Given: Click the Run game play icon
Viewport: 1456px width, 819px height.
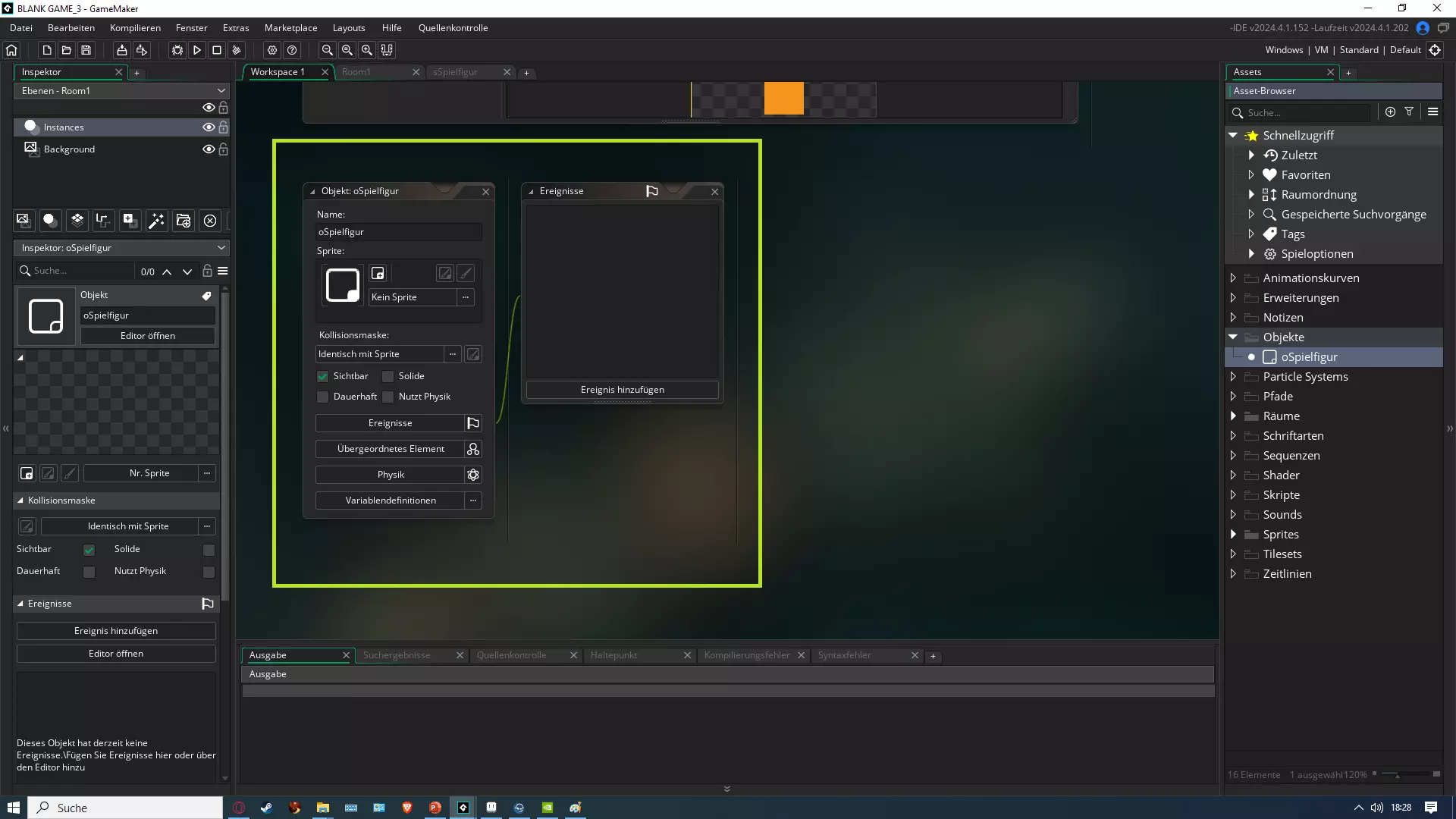Looking at the screenshot, I should [197, 50].
